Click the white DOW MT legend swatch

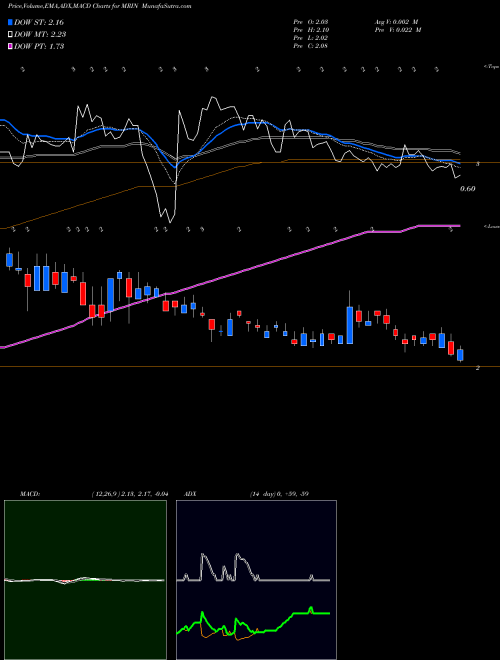[10, 34]
